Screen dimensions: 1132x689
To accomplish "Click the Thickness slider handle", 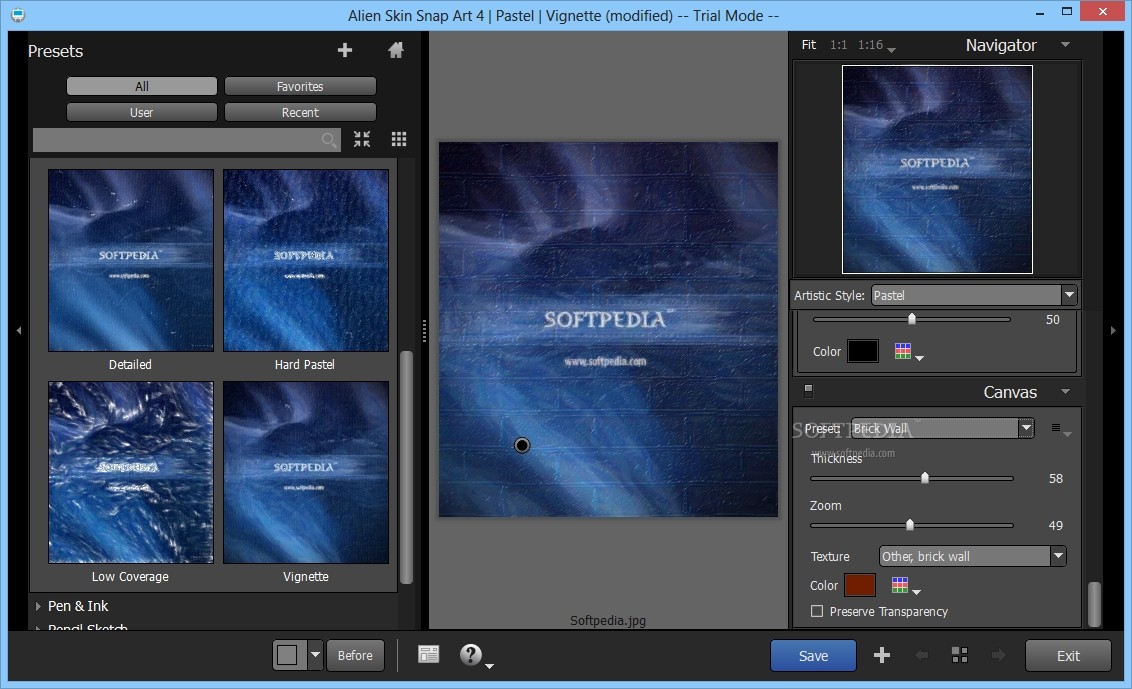I will tap(925, 477).
